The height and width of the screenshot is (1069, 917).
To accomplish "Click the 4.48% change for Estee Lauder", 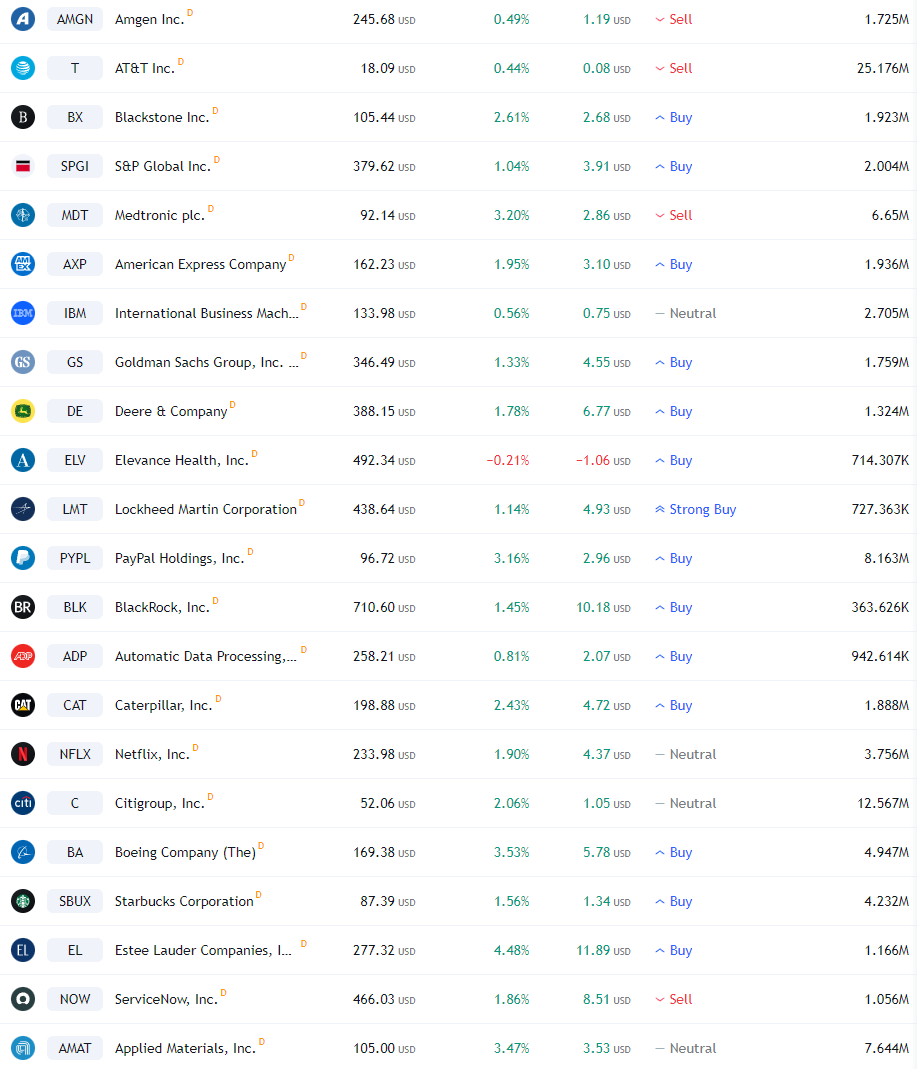I will [511, 950].
